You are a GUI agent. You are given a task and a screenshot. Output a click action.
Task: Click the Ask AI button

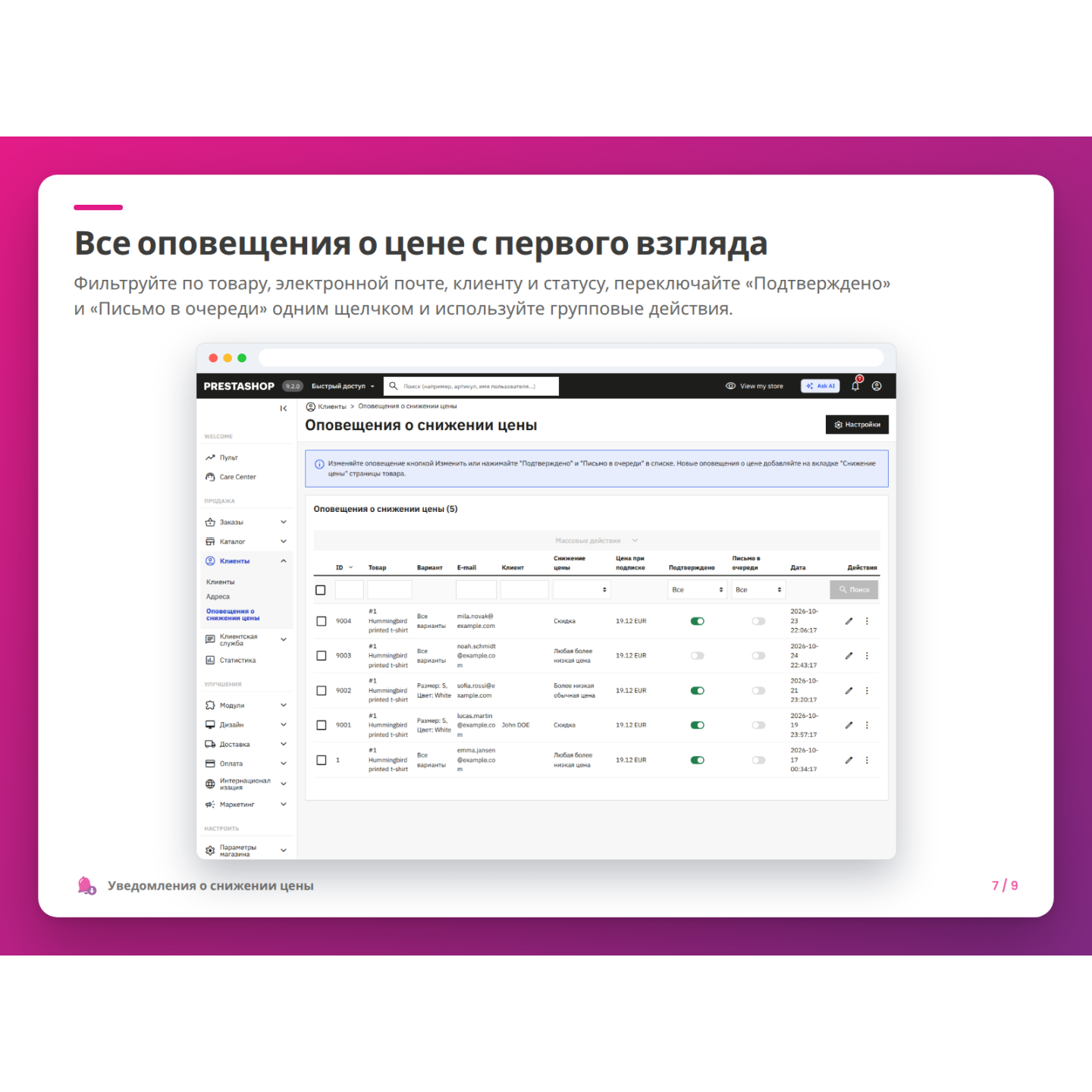(x=821, y=386)
